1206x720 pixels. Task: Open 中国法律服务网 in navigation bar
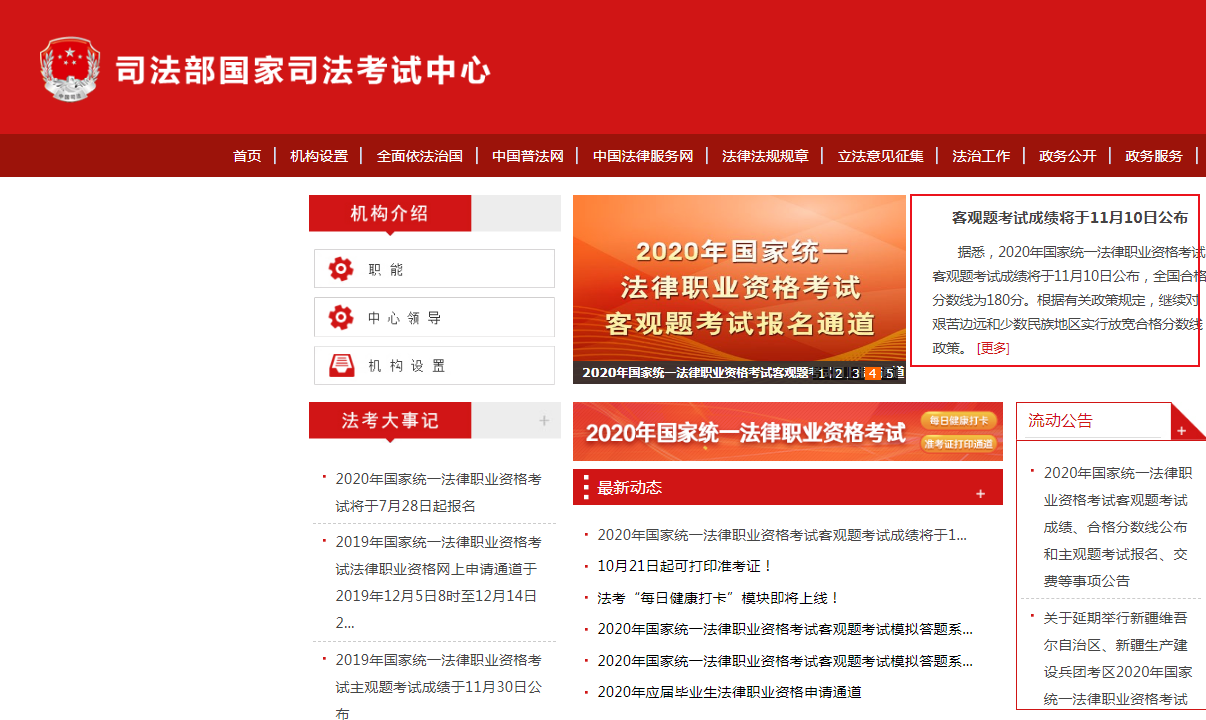coord(642,156)
